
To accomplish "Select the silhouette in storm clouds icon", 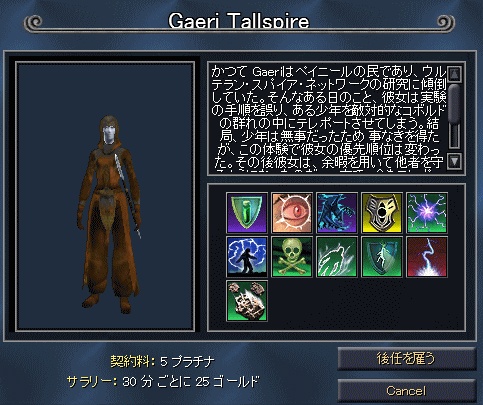I will click(x=247, y=257).
